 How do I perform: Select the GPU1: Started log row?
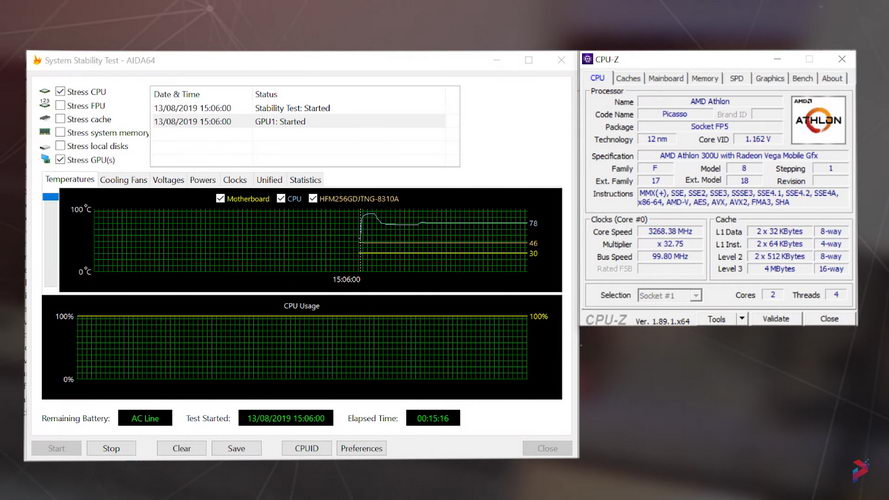click(x=300, y=121)
